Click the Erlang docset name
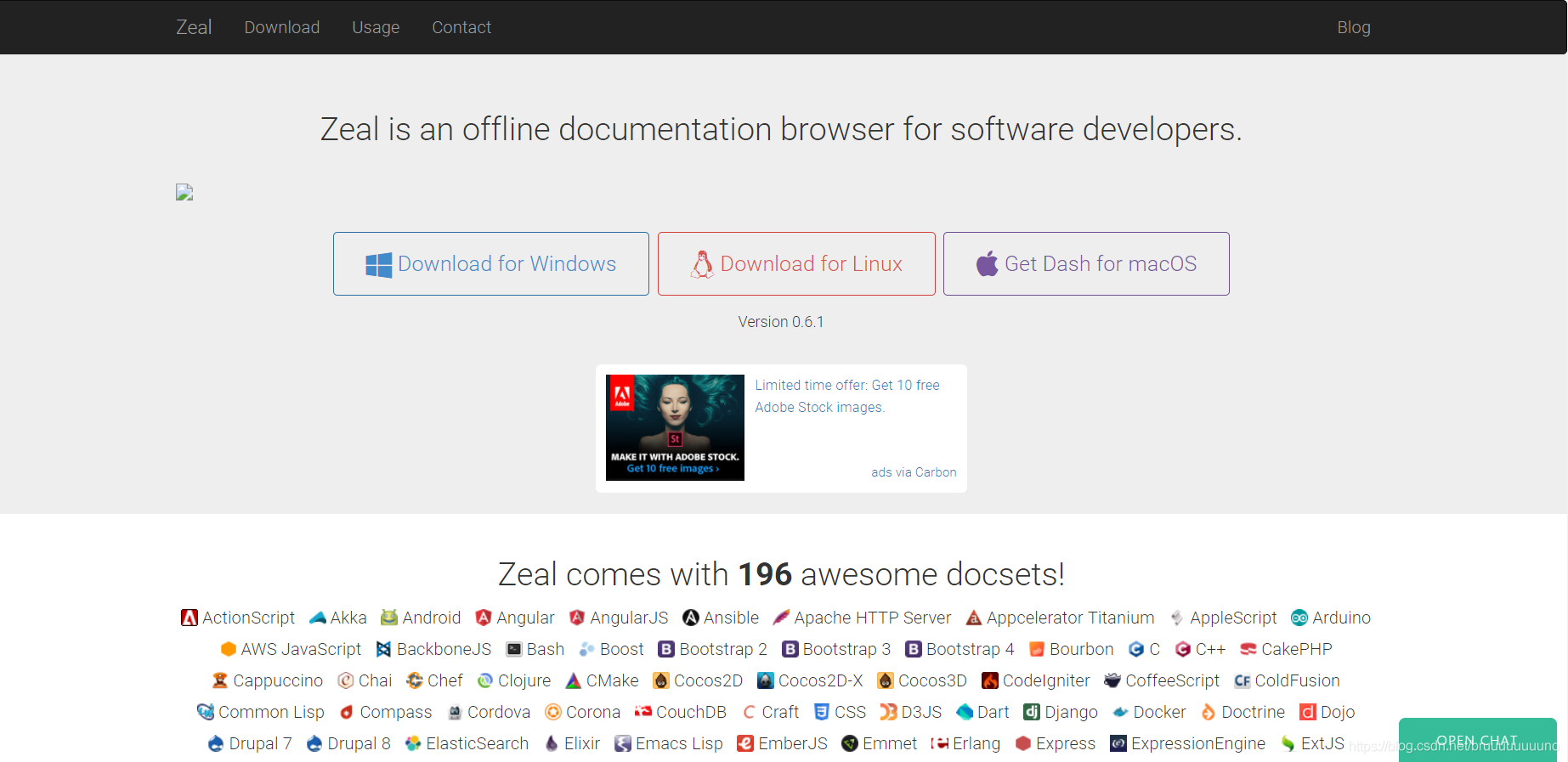Image resolution: width=1568 pixels, height=762 pixels. [976, 743]
